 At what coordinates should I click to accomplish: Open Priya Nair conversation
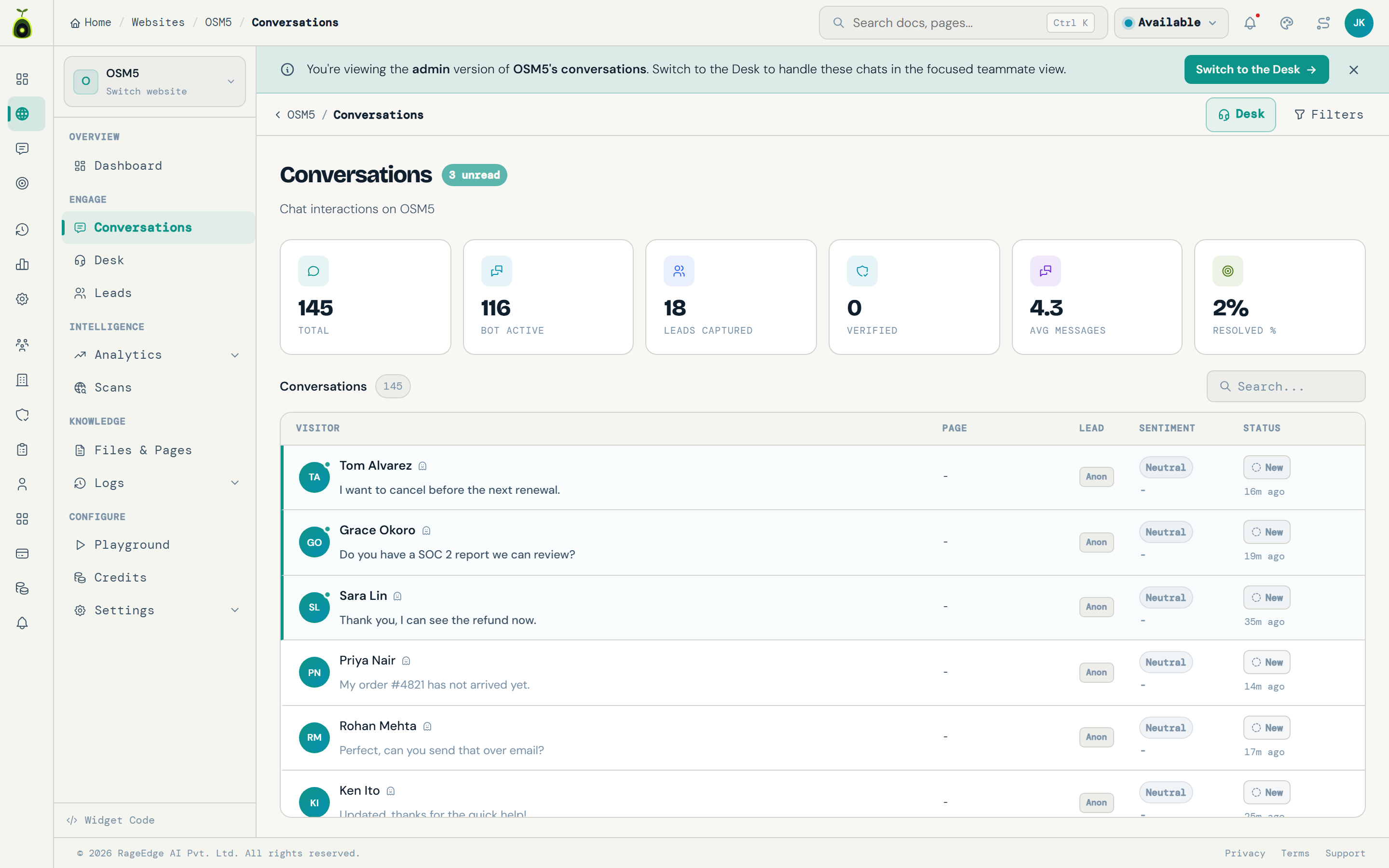[822, 673]
